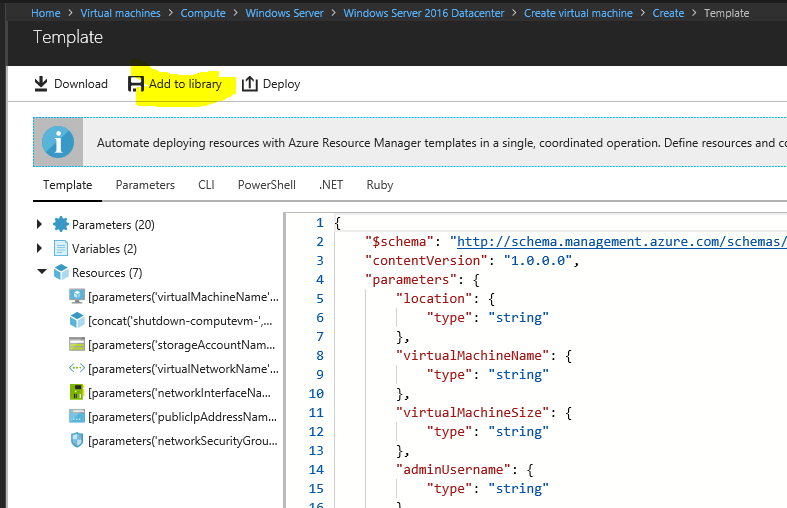Select [parameters('virtualNetworkName'... resource
The width and height of the screenshot is (787, 508).
point(183,369)
